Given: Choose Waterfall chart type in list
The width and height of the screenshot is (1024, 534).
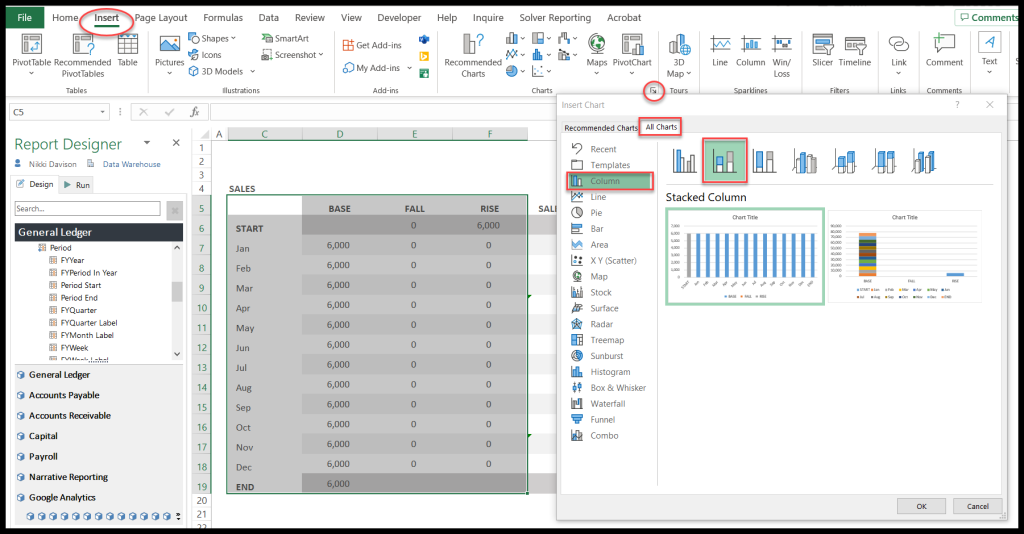Looking at the screenshot, I should coord(607,404).
